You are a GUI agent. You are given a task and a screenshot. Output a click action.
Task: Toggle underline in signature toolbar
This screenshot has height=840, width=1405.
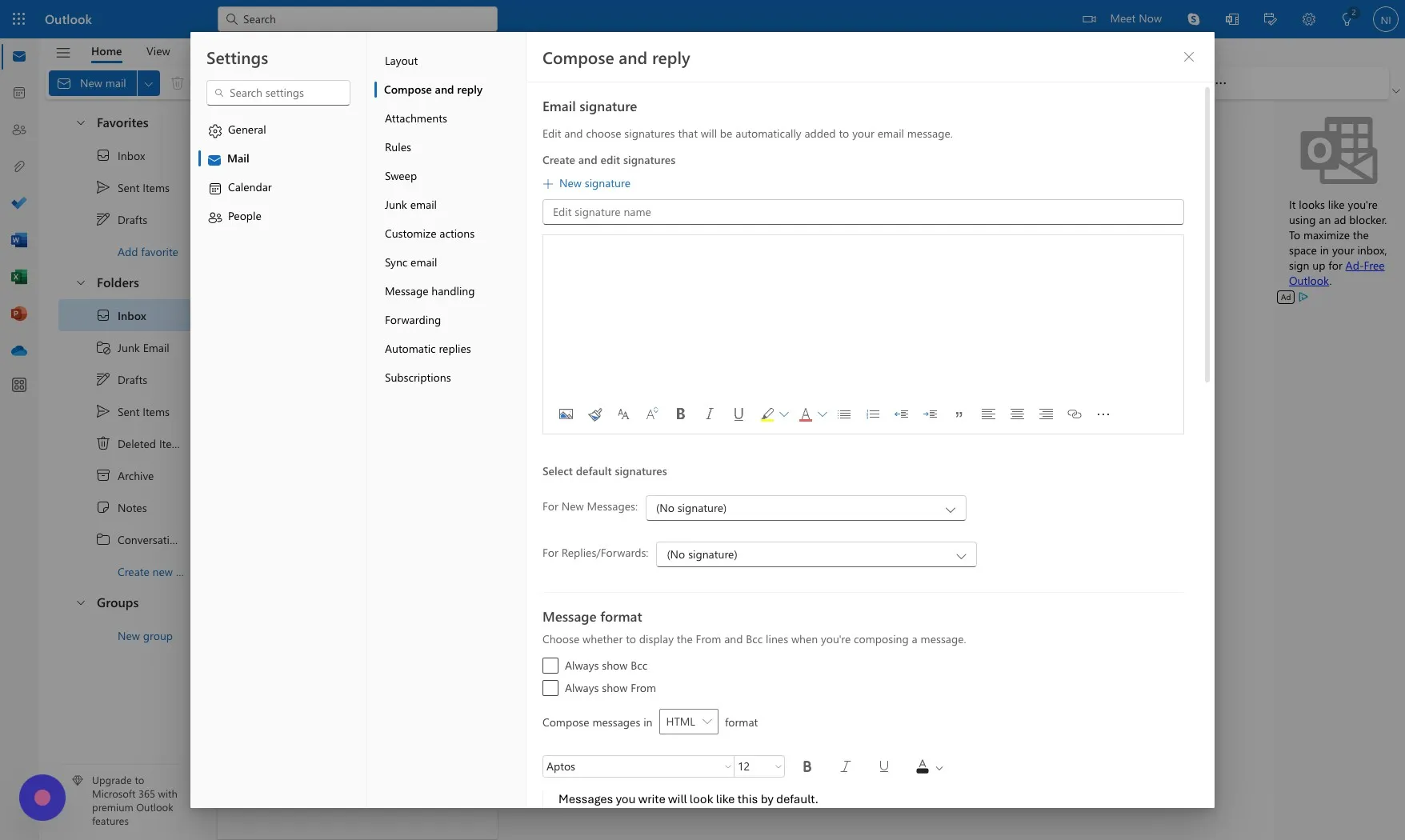pos(739,414)
